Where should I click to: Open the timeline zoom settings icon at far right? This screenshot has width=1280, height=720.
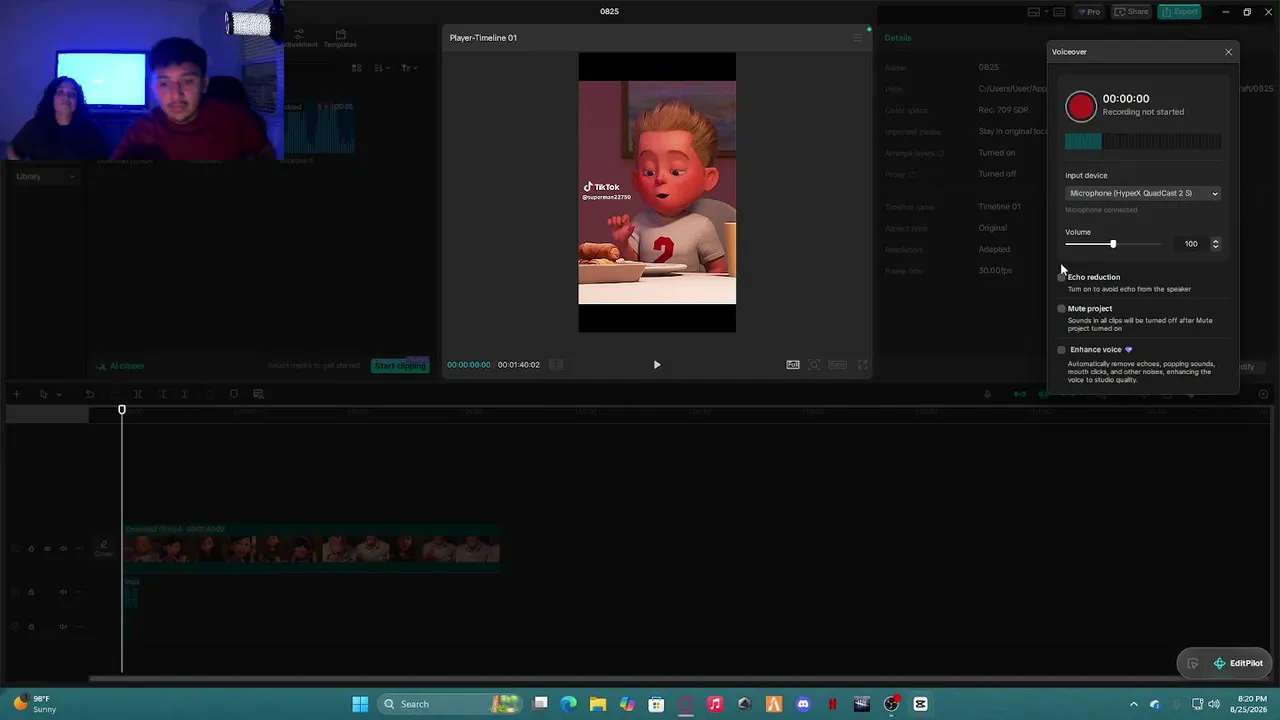(1264, 394)
